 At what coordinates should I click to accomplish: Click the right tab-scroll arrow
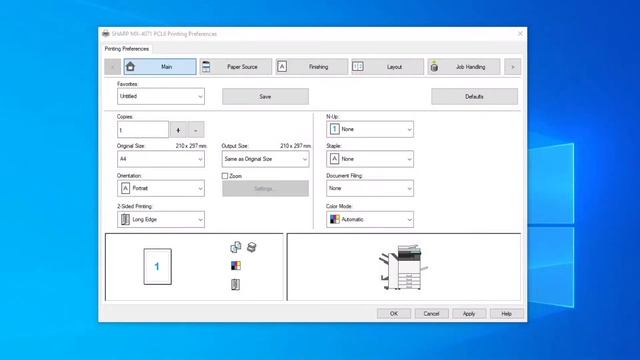coord(513,67)
